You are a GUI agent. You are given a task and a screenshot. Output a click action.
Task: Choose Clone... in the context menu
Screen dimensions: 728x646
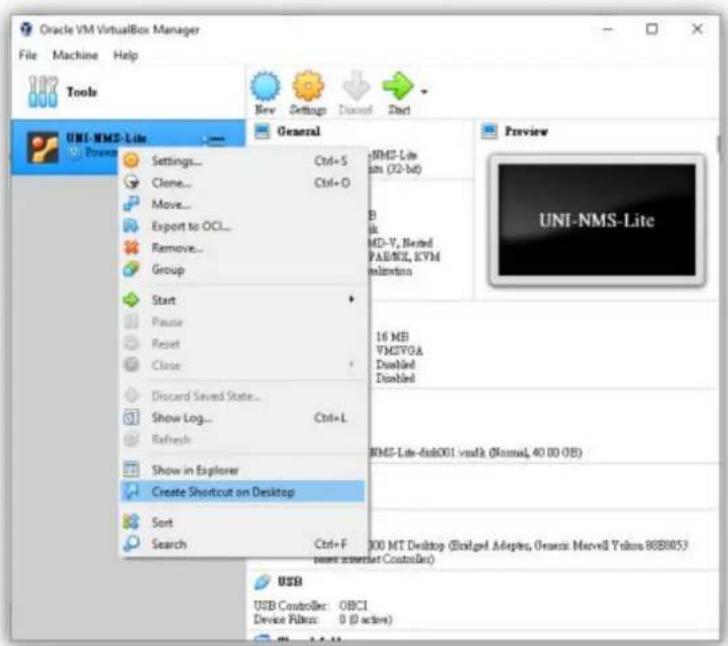241,183
